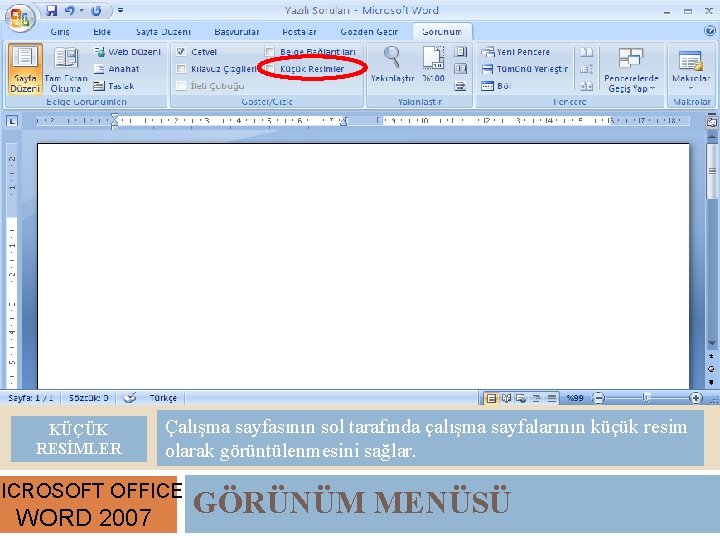
Task: Enable the Kılavuz Çizgileri checkbox
Action: click(181, 69)
